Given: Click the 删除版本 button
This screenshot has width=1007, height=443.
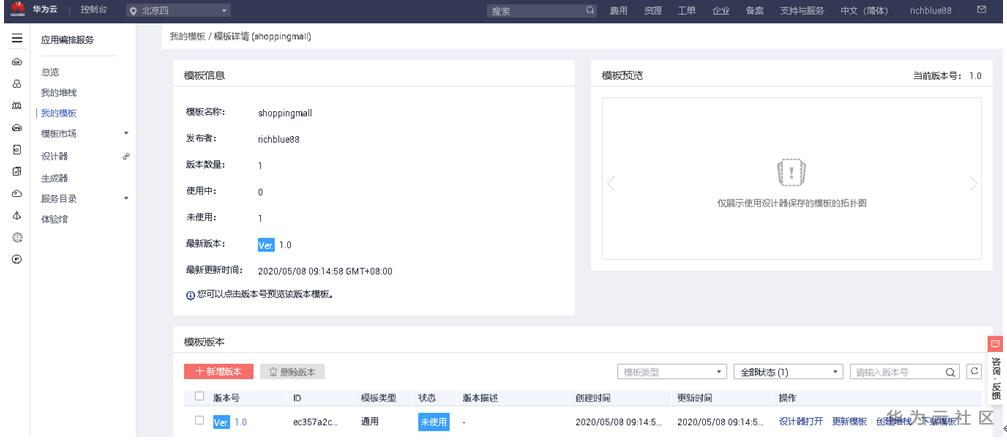Looking at the screenshot, I should 292,372.
